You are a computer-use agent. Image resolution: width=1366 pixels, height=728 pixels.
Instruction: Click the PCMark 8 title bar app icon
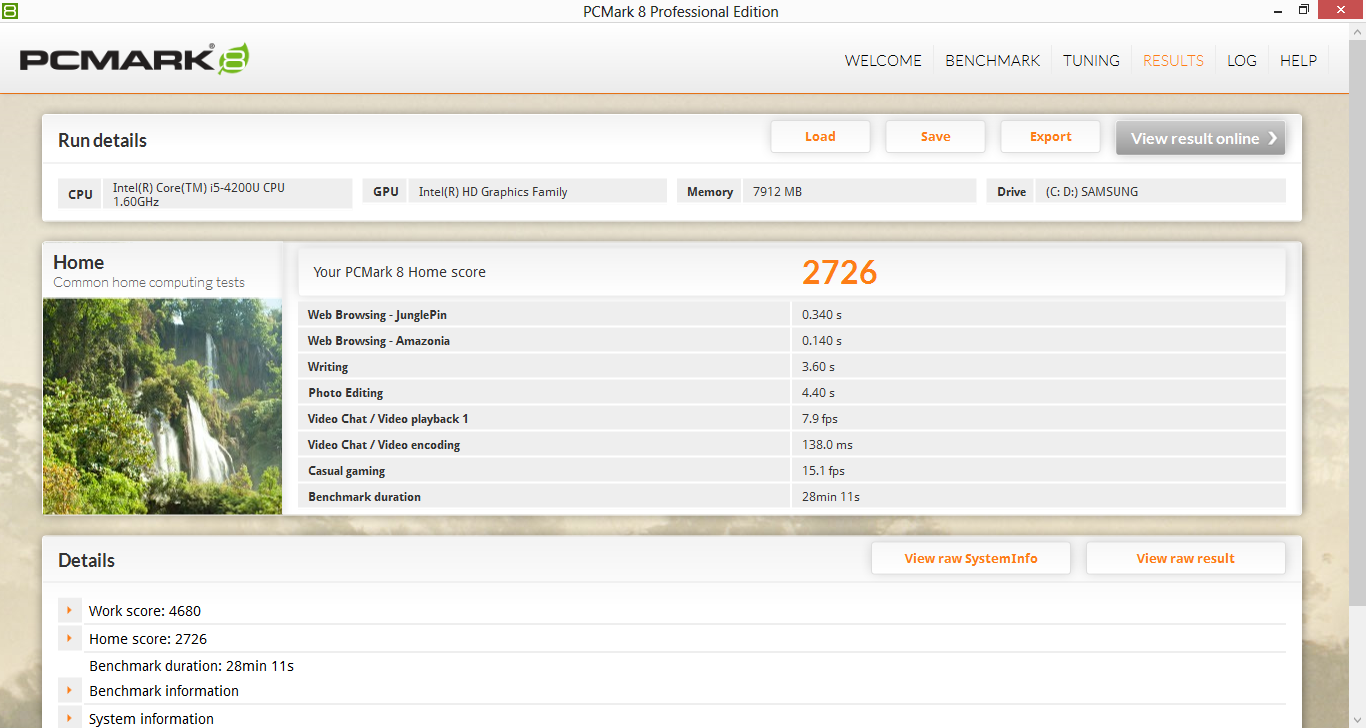9,10
